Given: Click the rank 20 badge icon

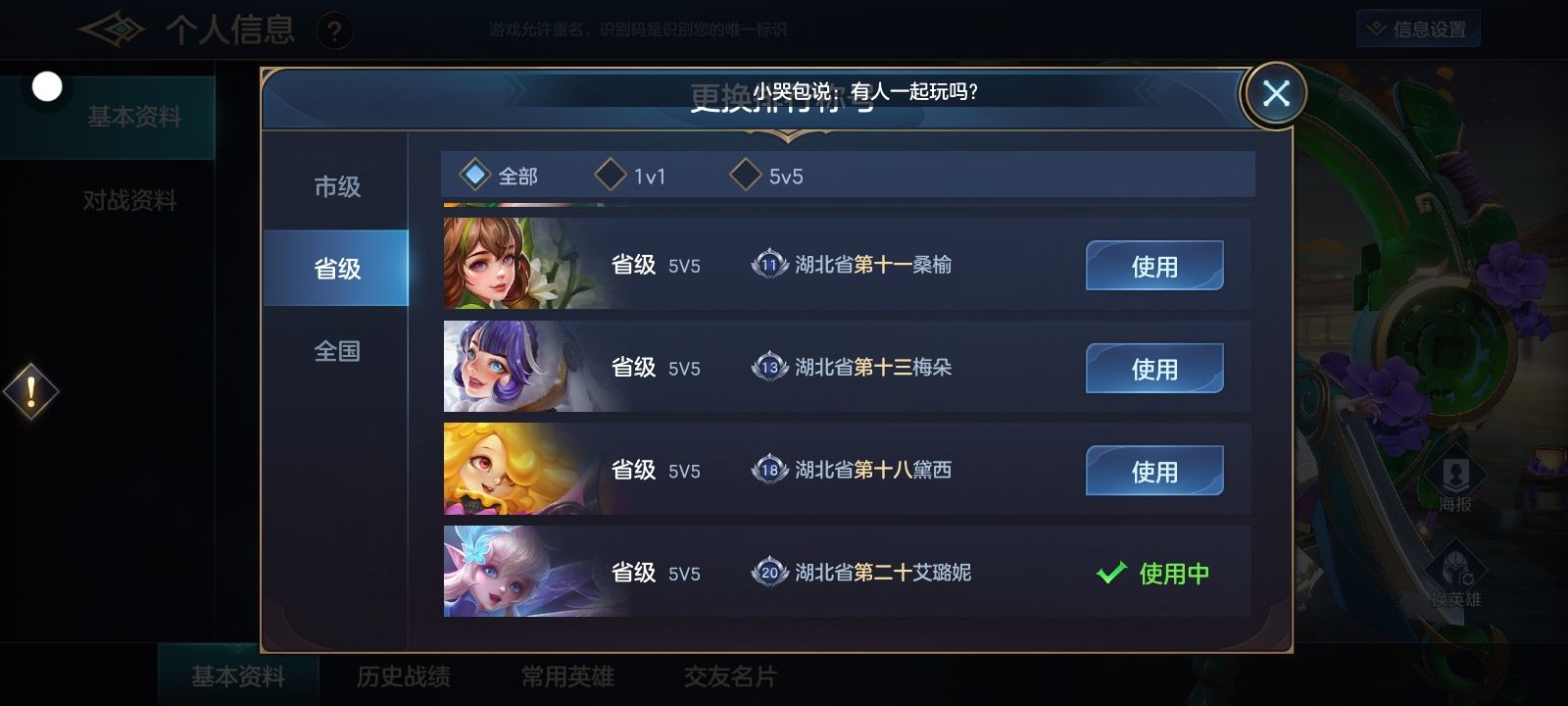Looking at the screenshot, I should click(769, 572).
